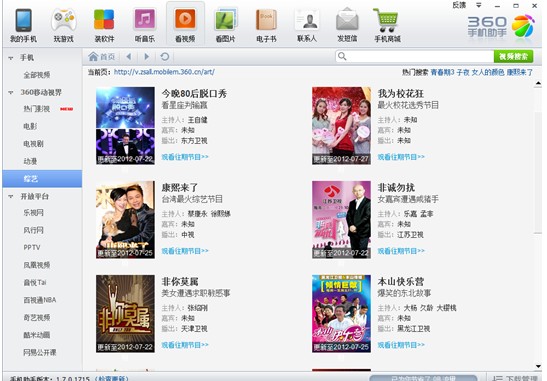Open 康熙来了 show thumbnail
Image resolution: width=547 pixels, height=381 pixels.
tap(125, 219)
